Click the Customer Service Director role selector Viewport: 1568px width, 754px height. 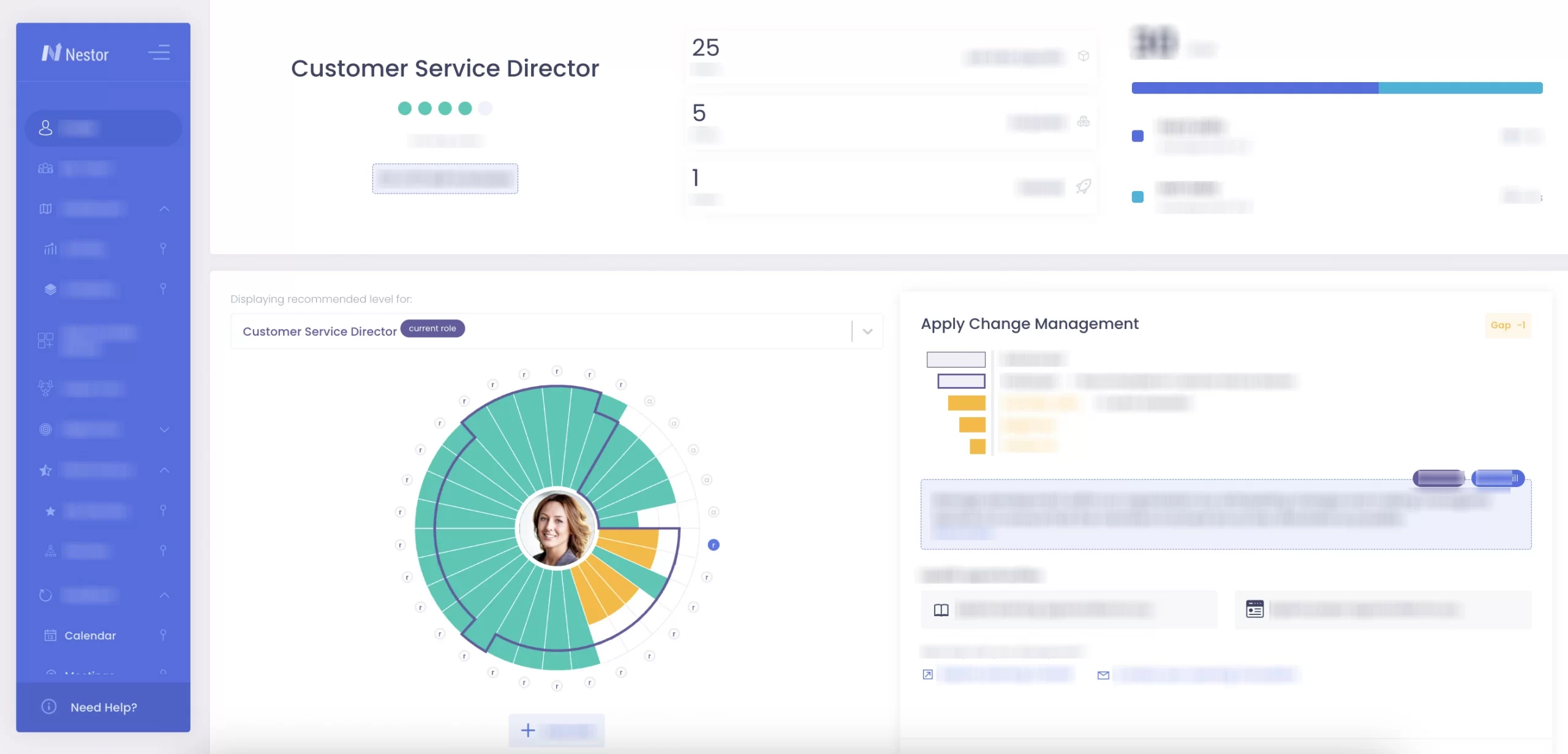tap(556, 331)
